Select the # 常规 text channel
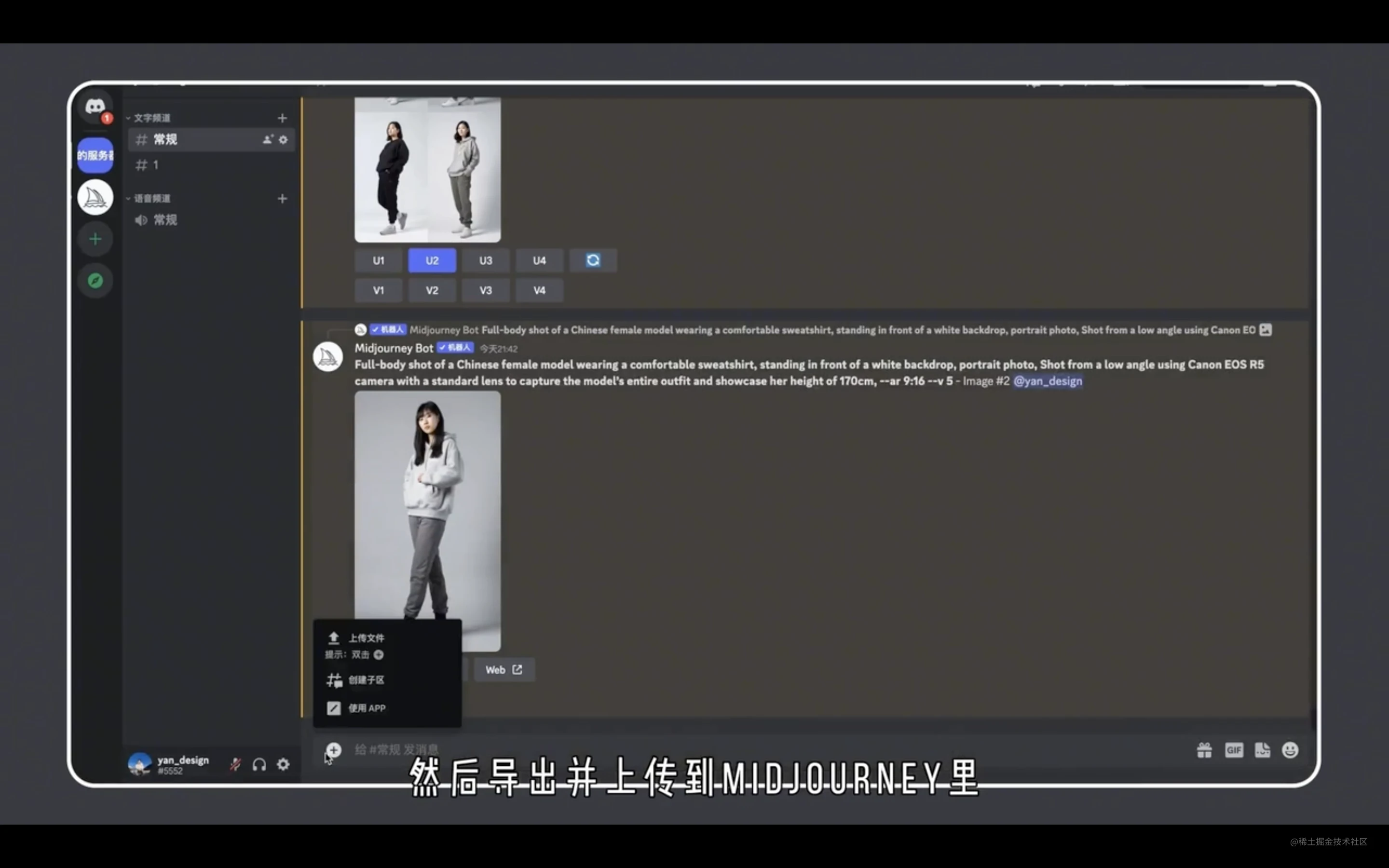 coord(210,139)
